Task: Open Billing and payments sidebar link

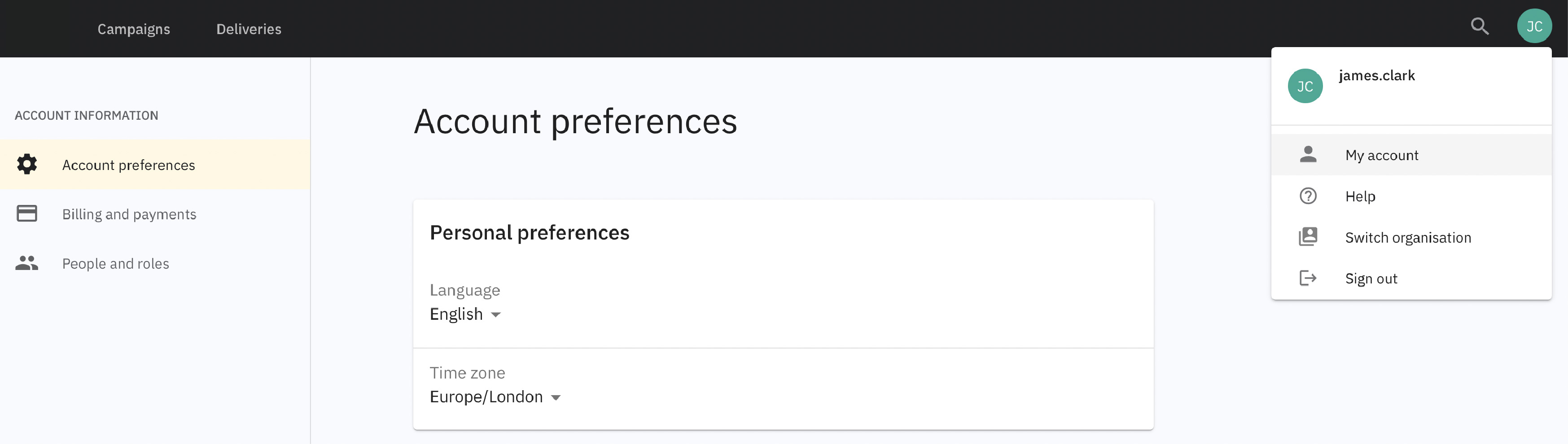Action: point(129,214)
